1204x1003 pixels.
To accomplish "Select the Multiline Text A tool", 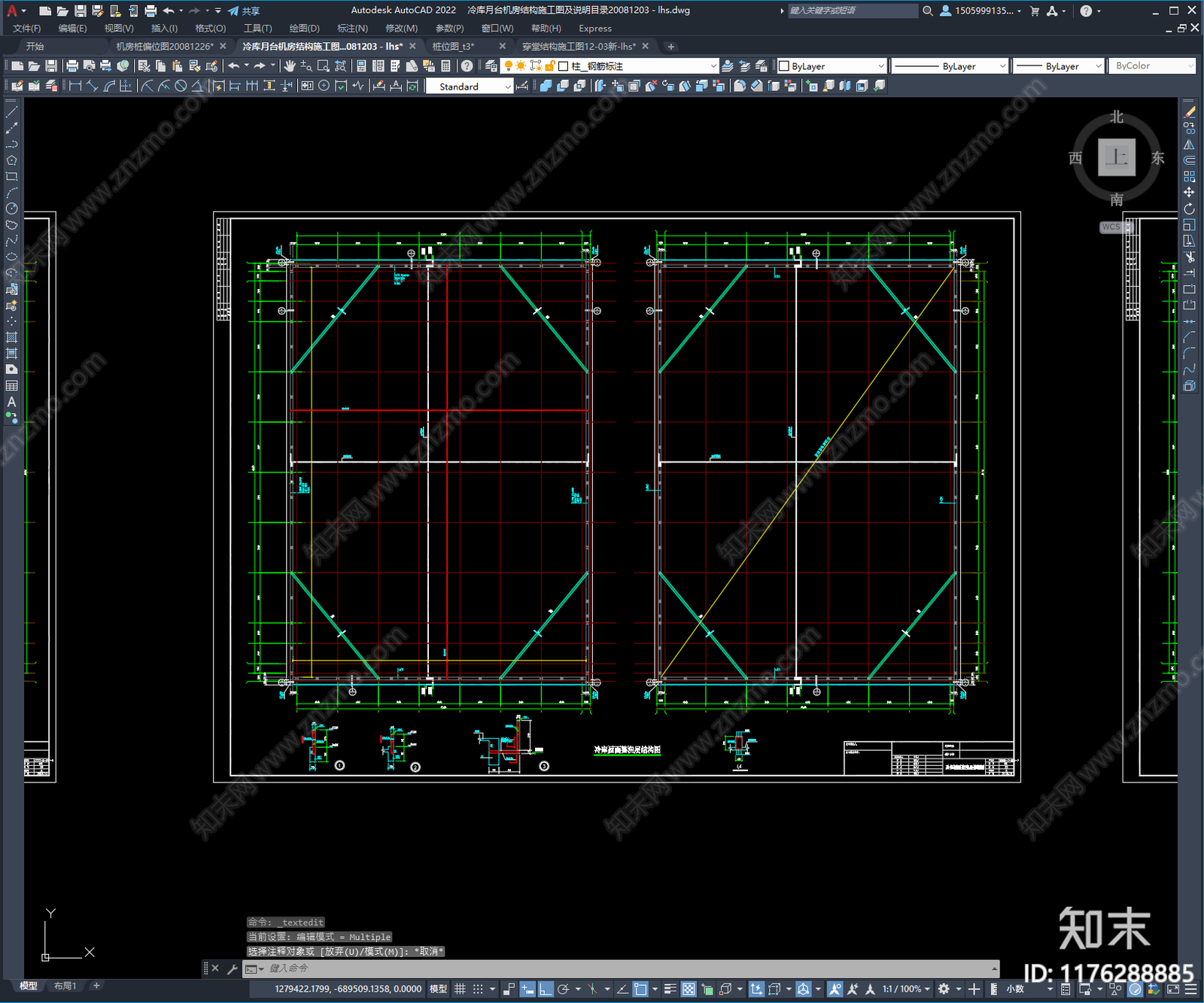I will pos(11,402).
